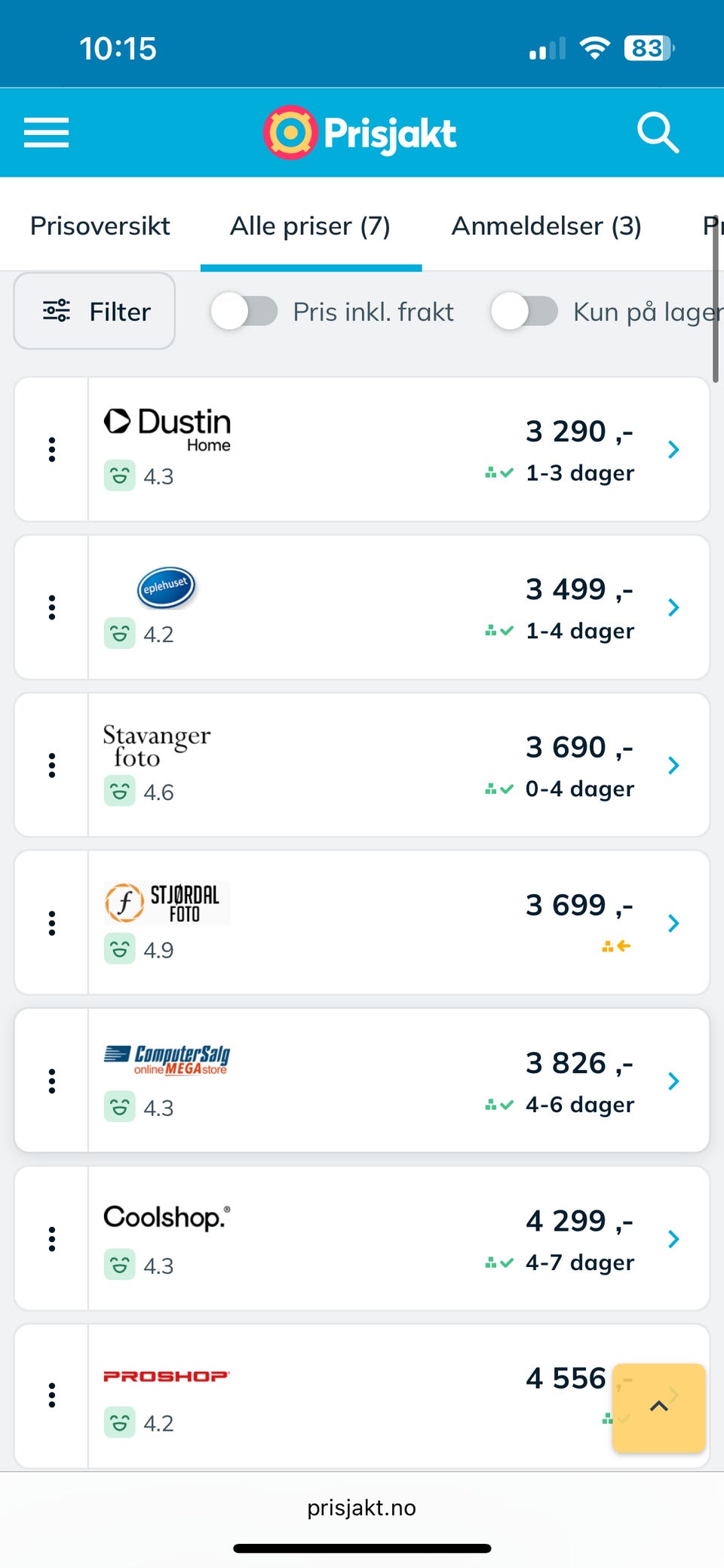Tap the prisjakt.no address bar
This screenshot has height=1568, width=724.
[x=361, y=1508]
